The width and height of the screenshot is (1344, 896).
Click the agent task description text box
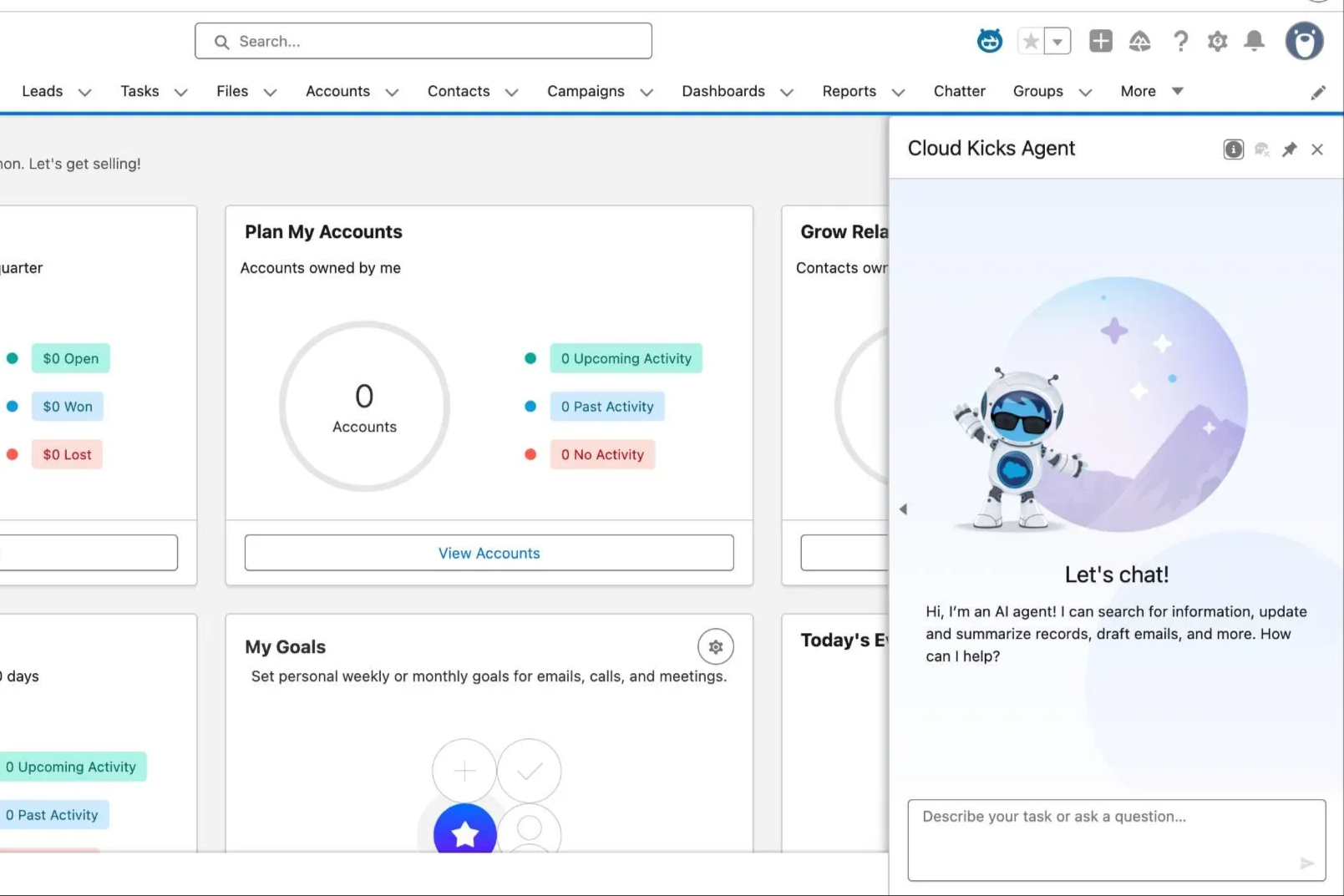(1117, 840)
